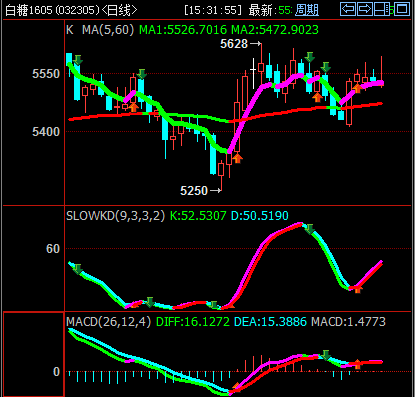
Task: Click the green sell arrow at top-left candle
Action: tap(78, 60)
